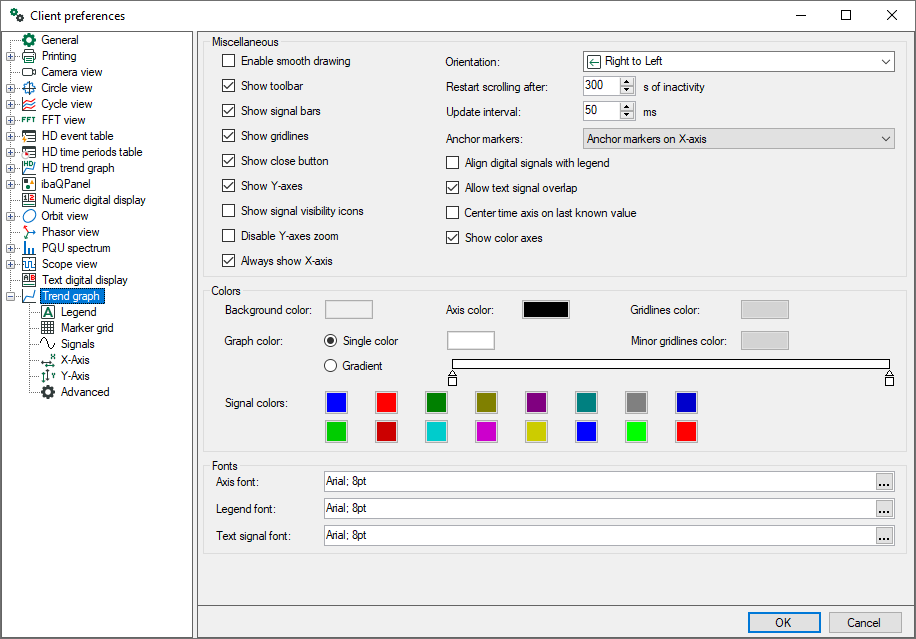Uncheck the Show gridlines option
The height and width of the screenshot is (639, 916).
(229, 136)
